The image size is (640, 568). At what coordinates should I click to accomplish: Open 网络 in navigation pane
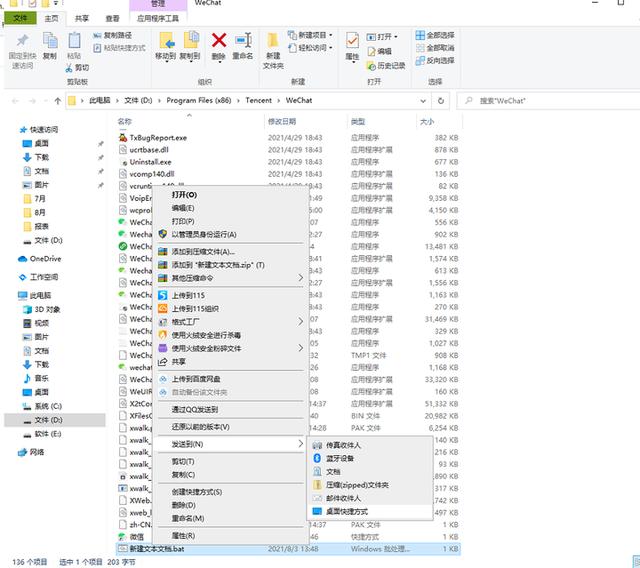pos(31,452)
